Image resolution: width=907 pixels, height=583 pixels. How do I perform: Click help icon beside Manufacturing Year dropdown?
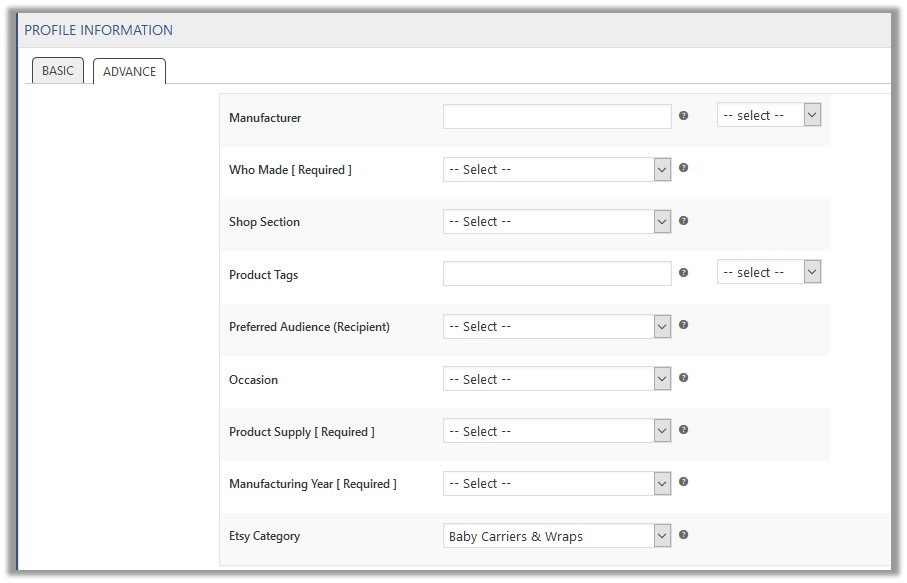pos(683,482)
